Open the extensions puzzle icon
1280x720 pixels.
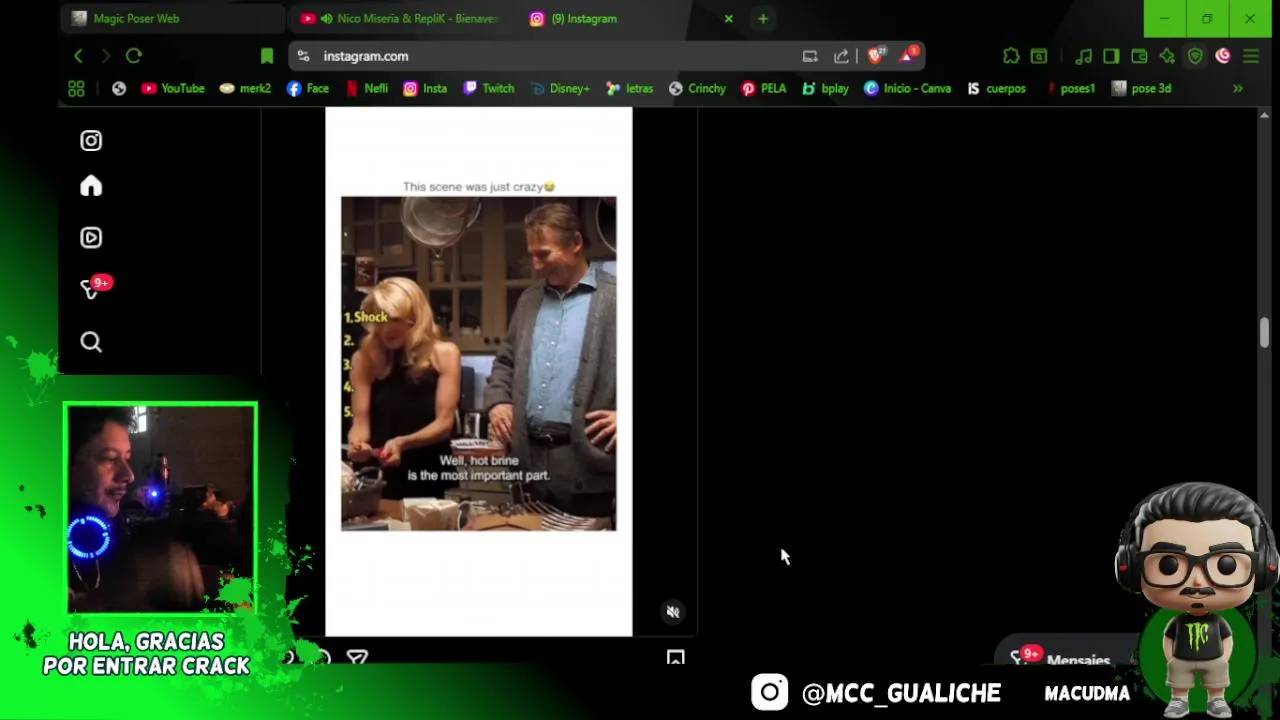1011,56
